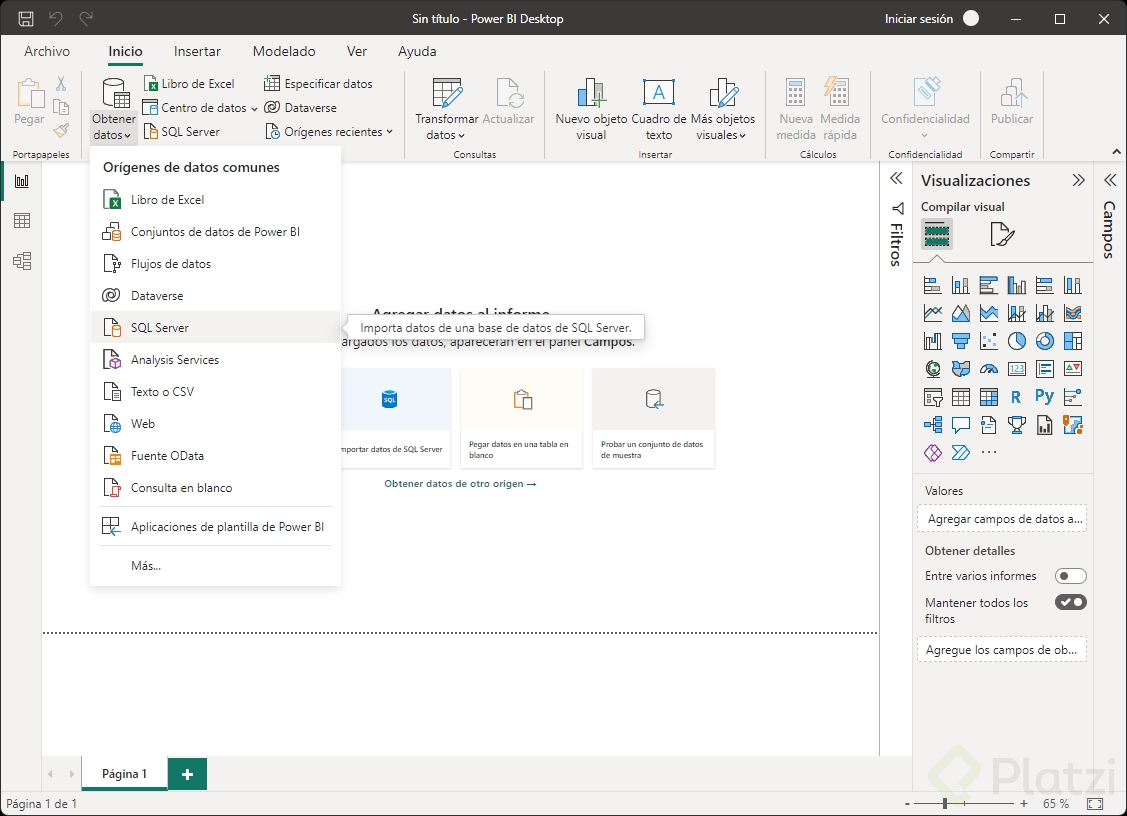Click zoom in plus button
Viewport: 1127px width, 816px height.
[x=1024, y=803]
